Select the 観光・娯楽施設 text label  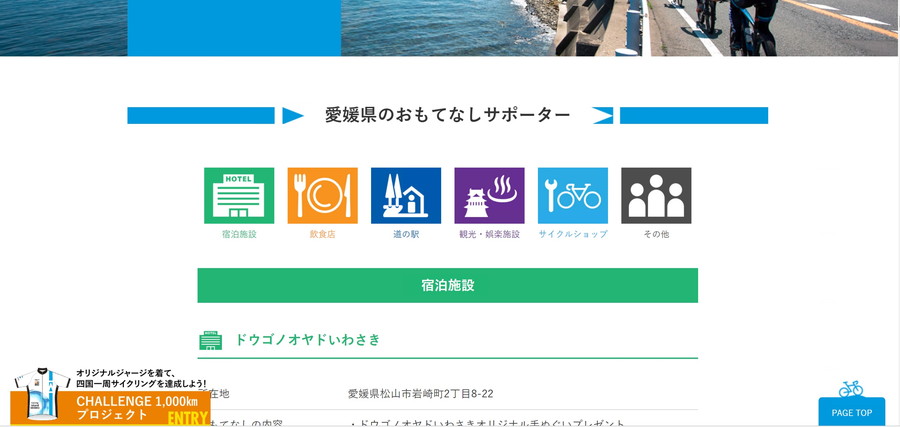point(489,234)
